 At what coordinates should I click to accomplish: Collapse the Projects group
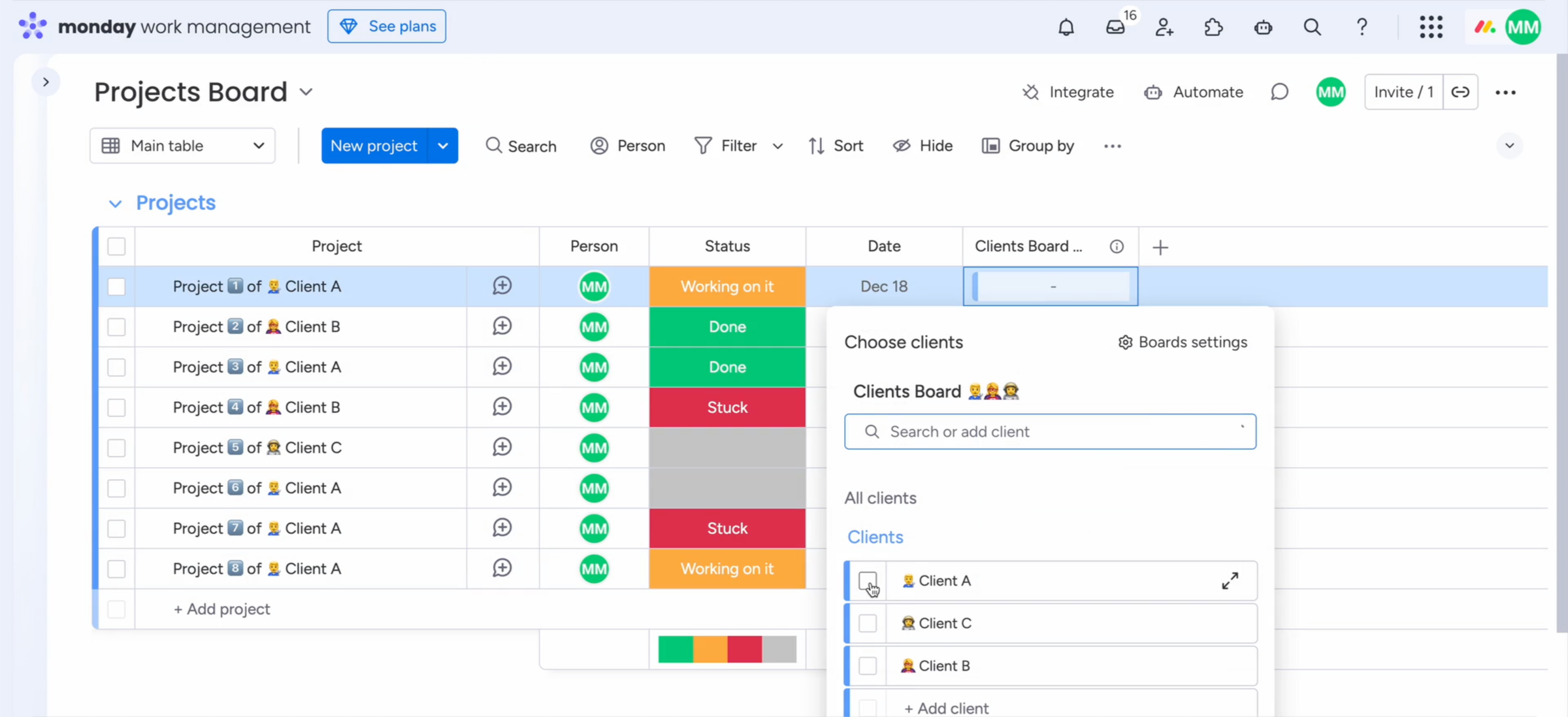[x=115, y=203]
